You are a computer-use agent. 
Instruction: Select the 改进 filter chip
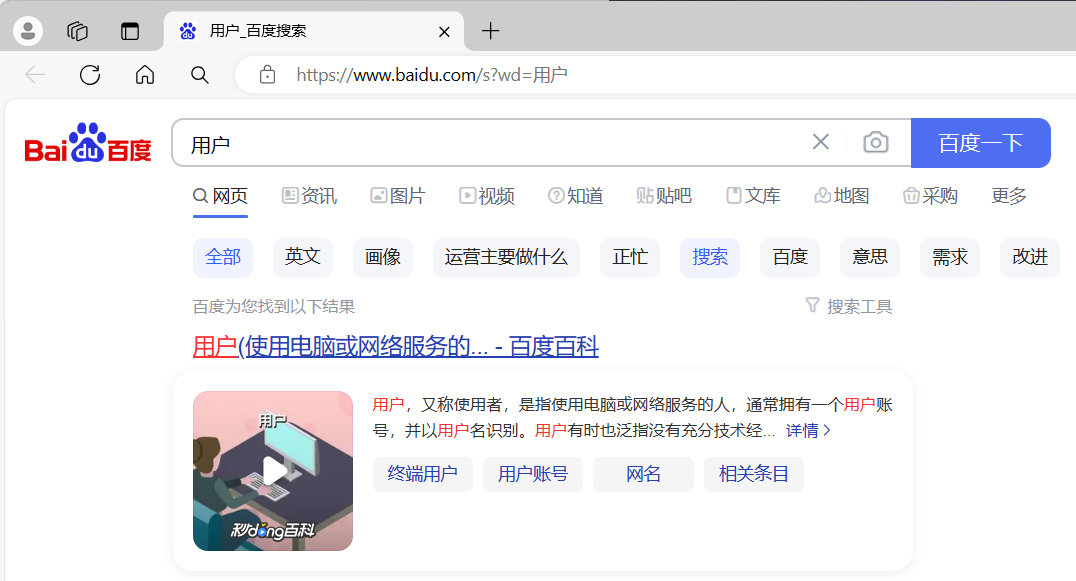[x=1030, y=257]
